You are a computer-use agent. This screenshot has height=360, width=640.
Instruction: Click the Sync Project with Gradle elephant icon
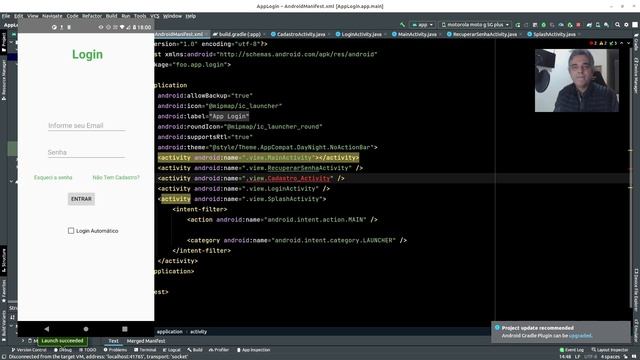[589, 25]
